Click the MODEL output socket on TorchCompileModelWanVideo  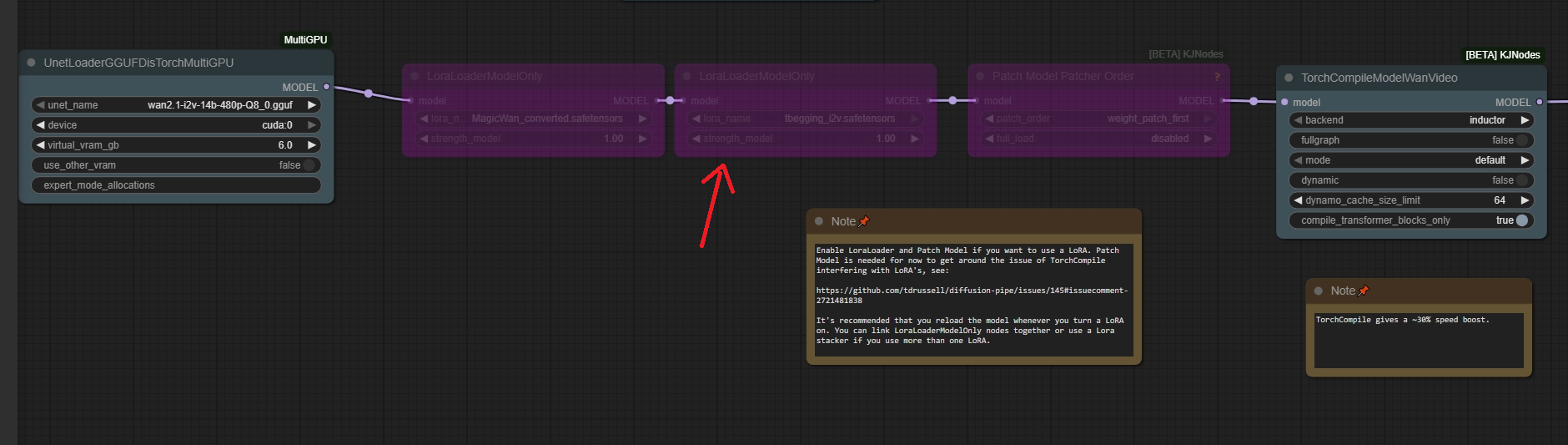(1540, 102)
